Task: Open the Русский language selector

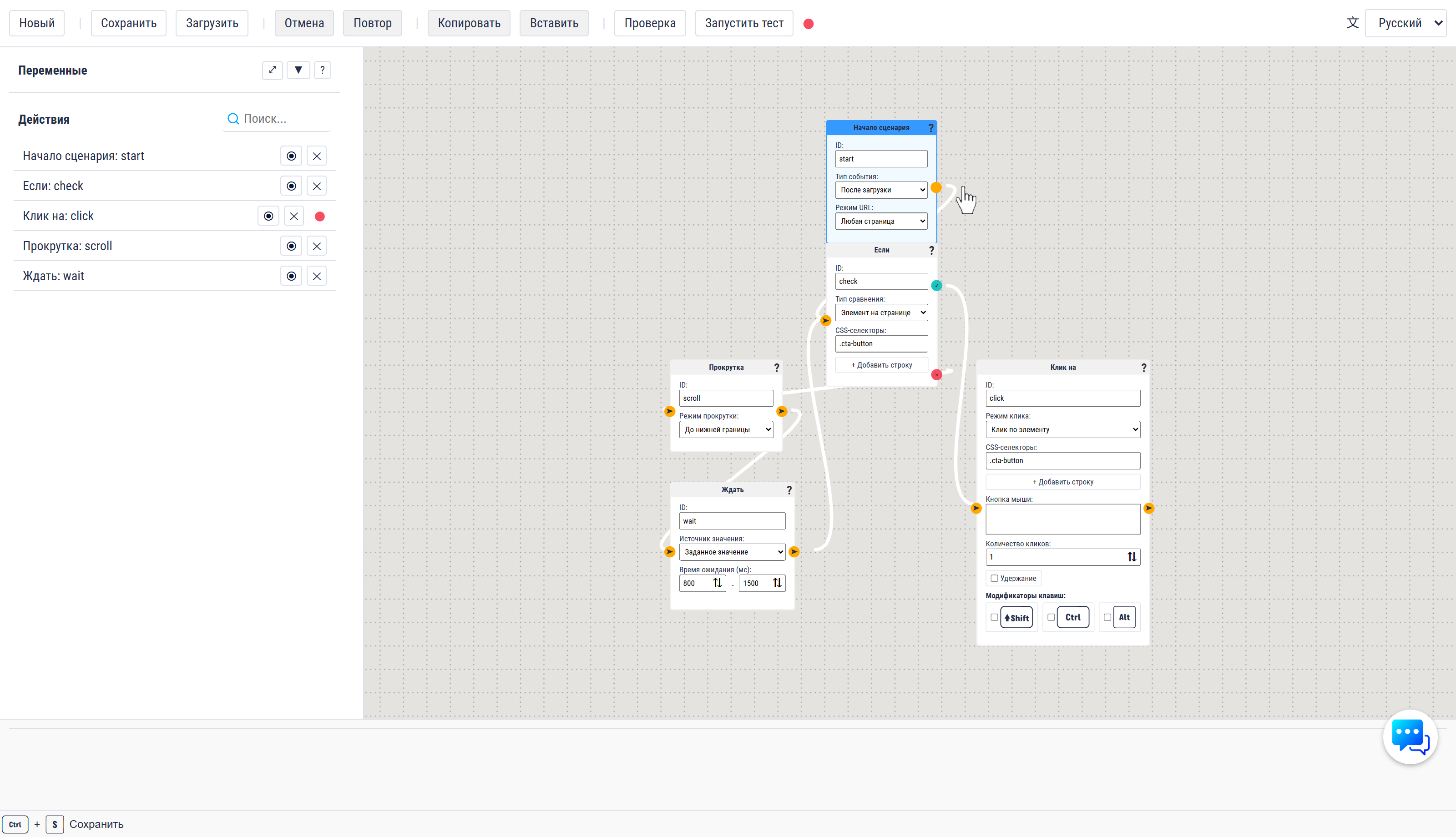Action: (1405, 23)
